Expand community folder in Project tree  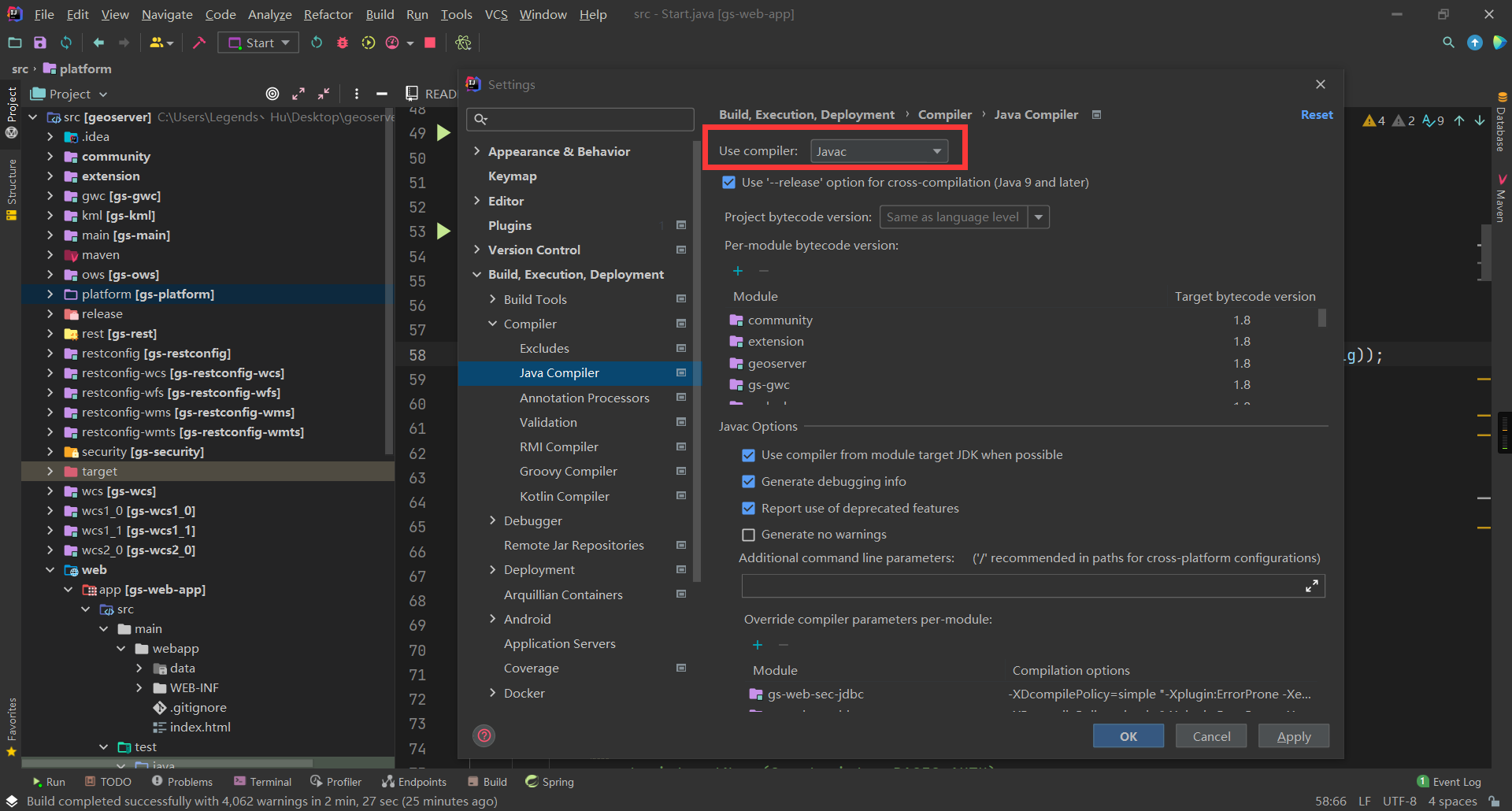[50, 156]
